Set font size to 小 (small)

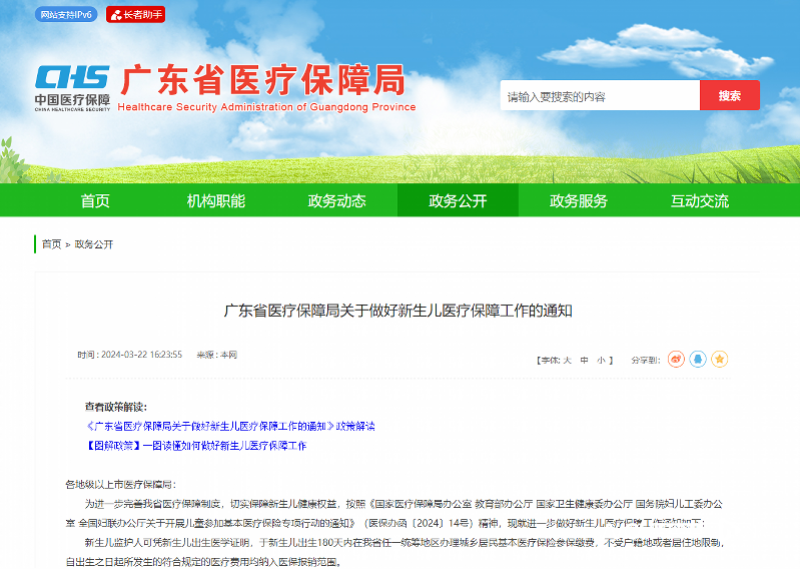601,360
